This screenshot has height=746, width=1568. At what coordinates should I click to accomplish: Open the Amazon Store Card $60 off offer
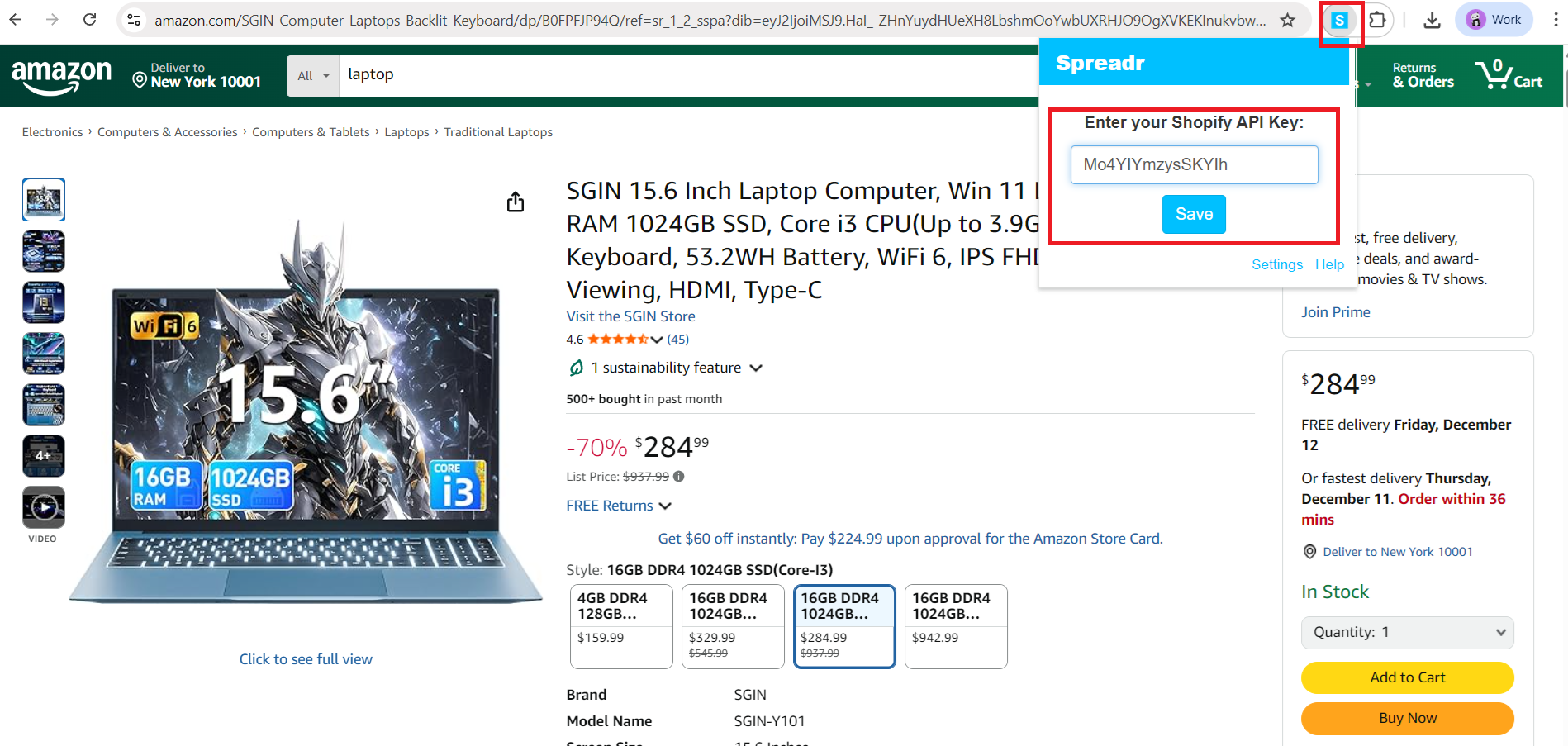910,539
